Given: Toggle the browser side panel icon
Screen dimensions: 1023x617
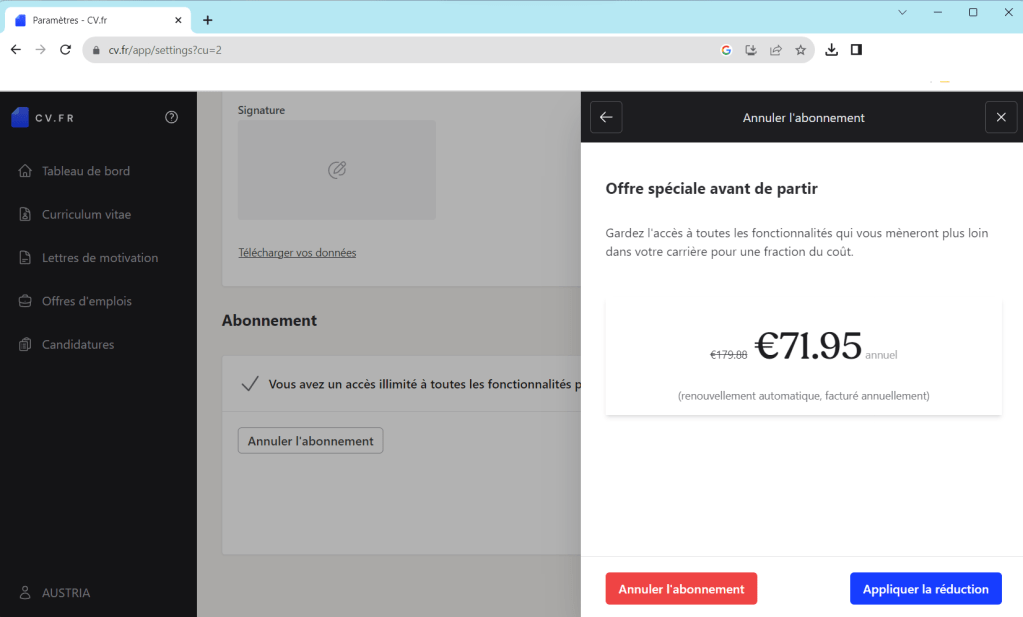Looking at the screenshot, I should tap(857, 50).
